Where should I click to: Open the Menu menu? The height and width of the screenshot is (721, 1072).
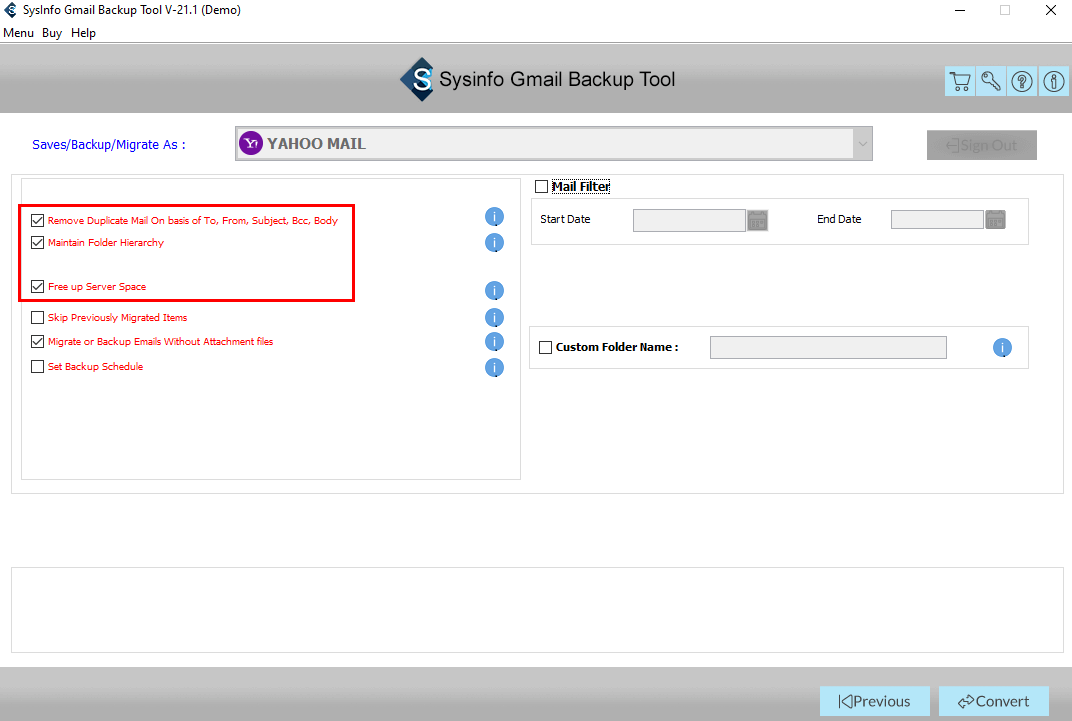tap(18, 33)
